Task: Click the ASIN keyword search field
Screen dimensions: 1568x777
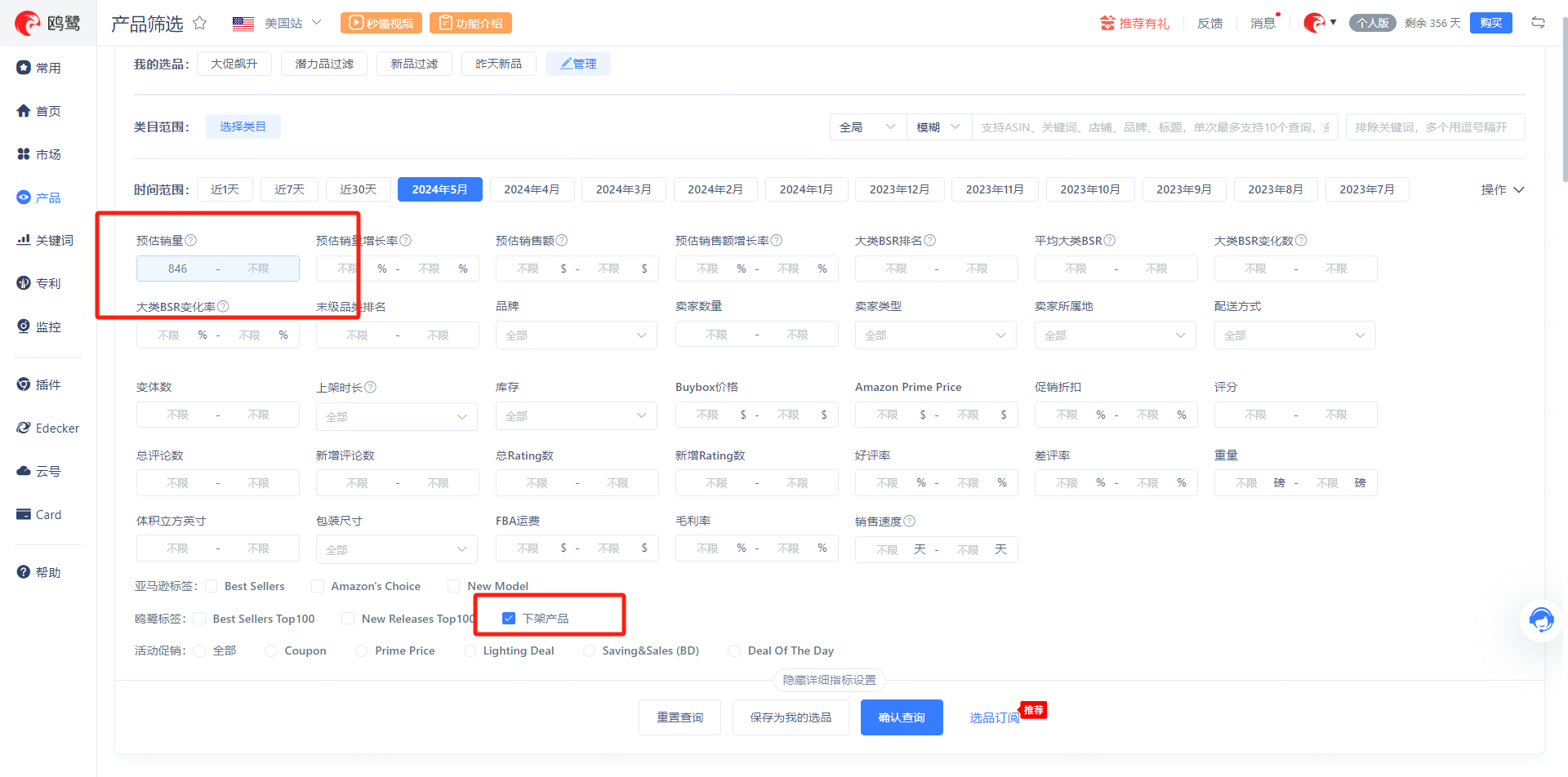Action: 1155,127
